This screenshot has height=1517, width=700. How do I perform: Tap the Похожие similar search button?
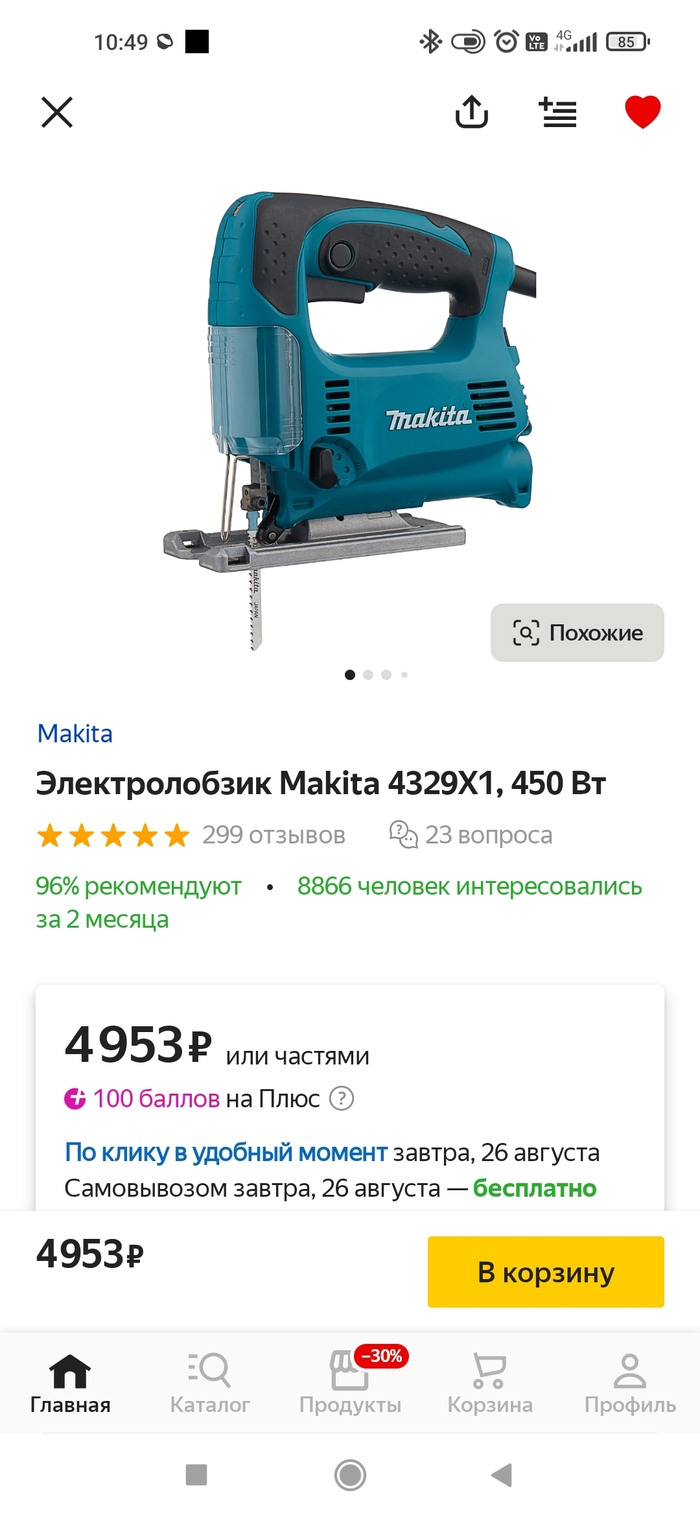coord(577,632)
